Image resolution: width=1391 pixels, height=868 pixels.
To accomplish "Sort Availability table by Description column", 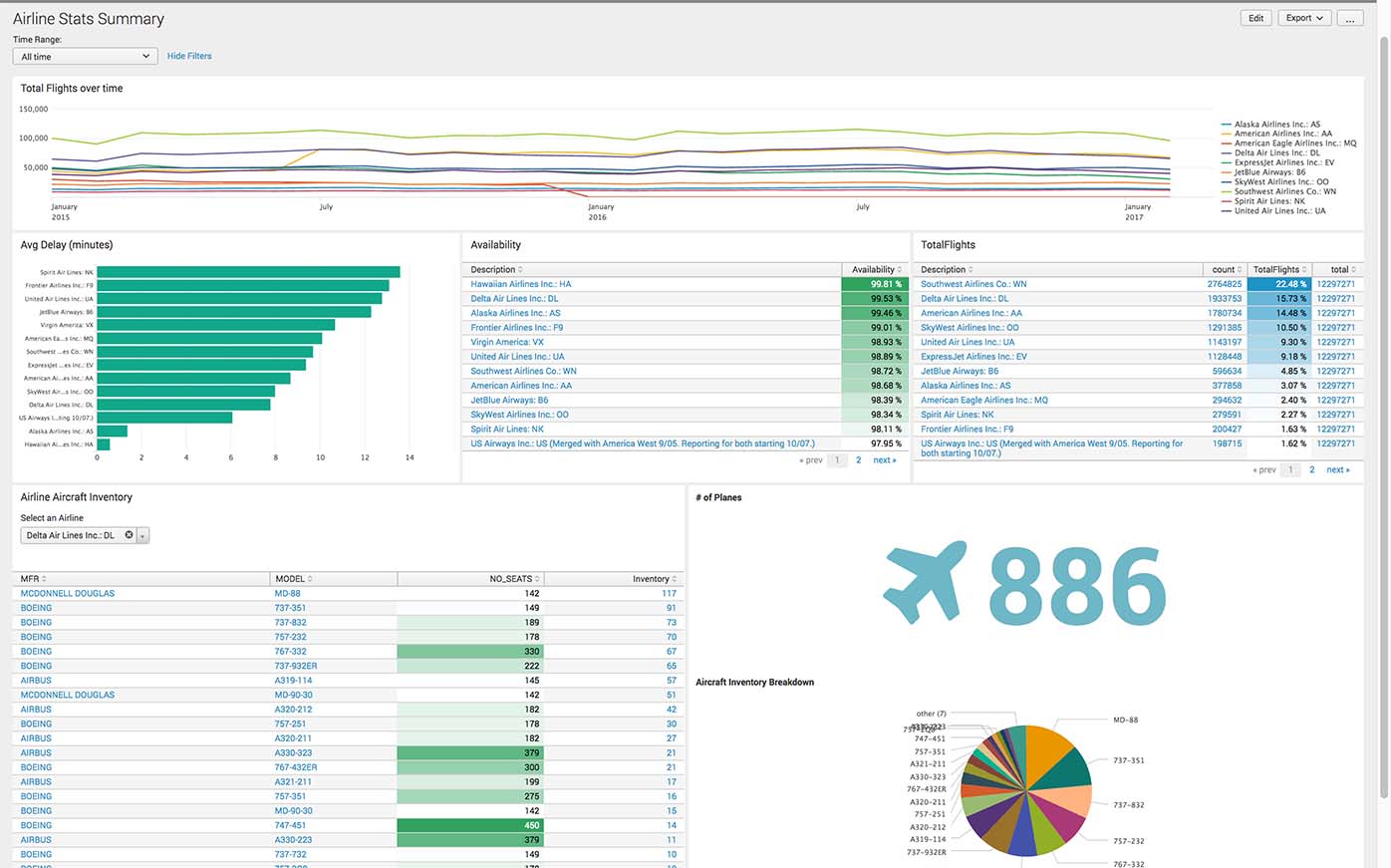I will [496, 270].
